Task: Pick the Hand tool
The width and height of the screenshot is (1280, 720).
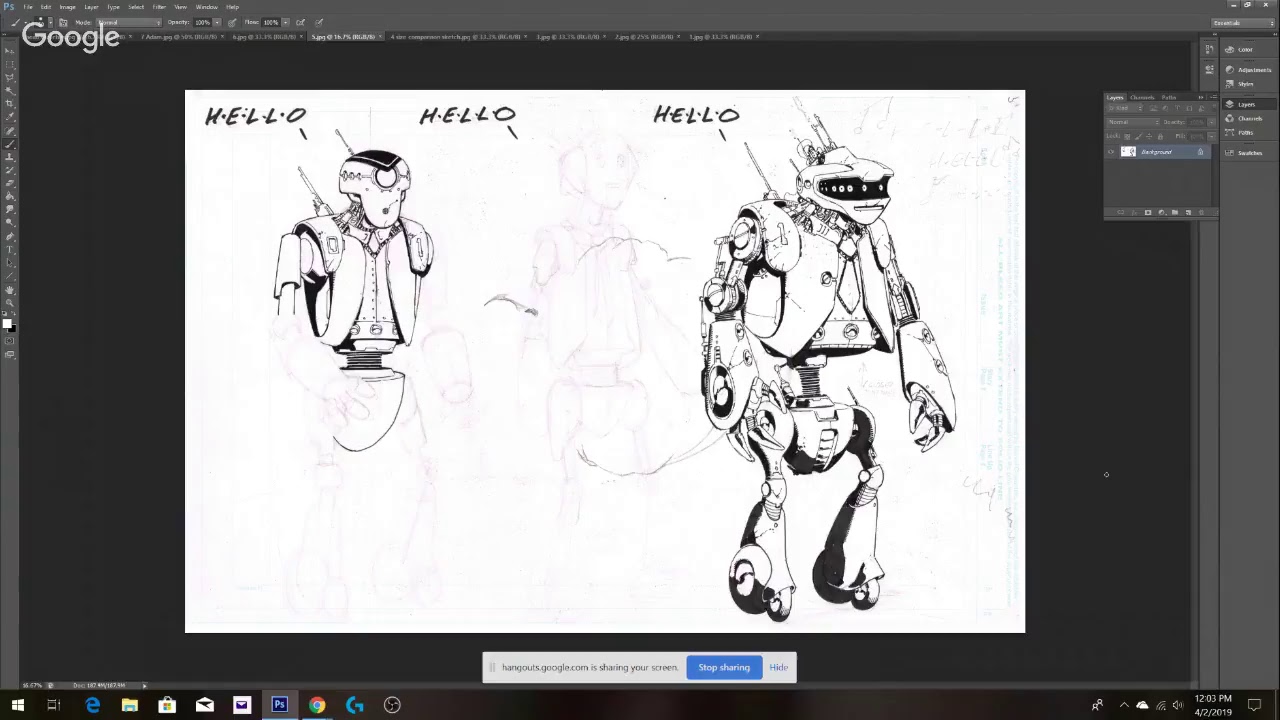Action: click(10, 290)
